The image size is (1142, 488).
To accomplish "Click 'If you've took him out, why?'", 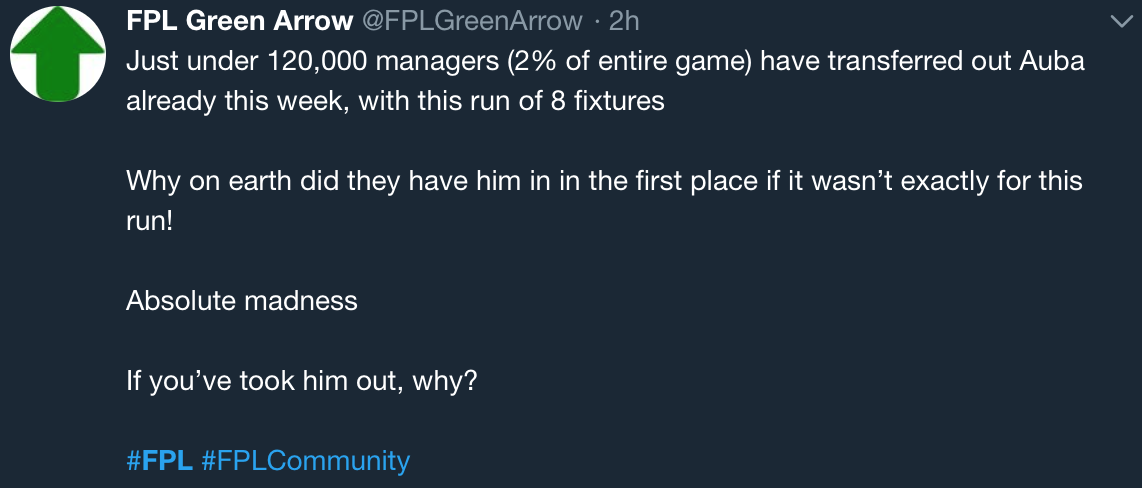I will 301,380.
